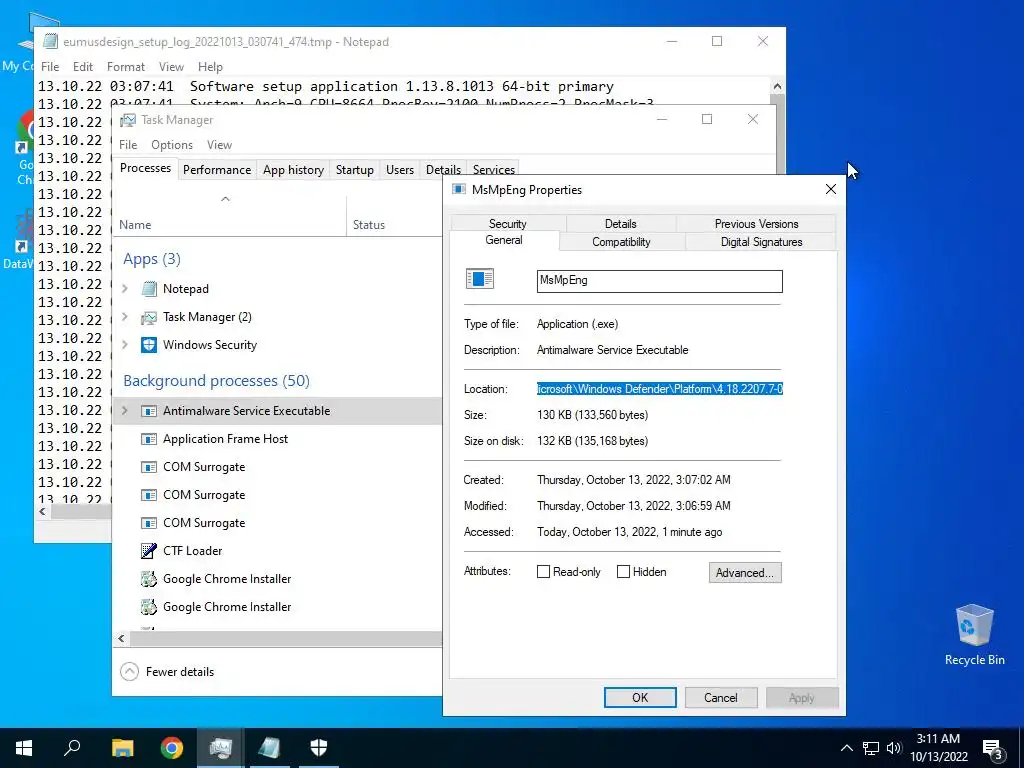The width and height of the screenshot is (1024, 768).
Task: Click Notepad horizontal scrollbar left arrow
Action: (x=43, y=512)
